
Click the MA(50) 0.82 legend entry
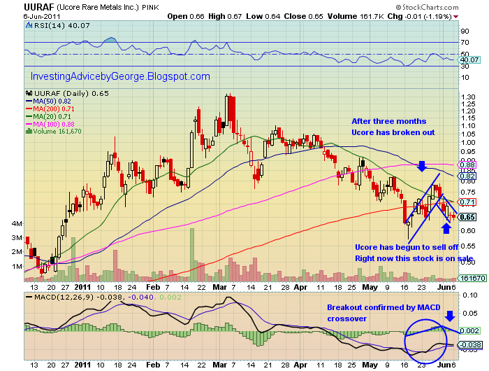48,101
